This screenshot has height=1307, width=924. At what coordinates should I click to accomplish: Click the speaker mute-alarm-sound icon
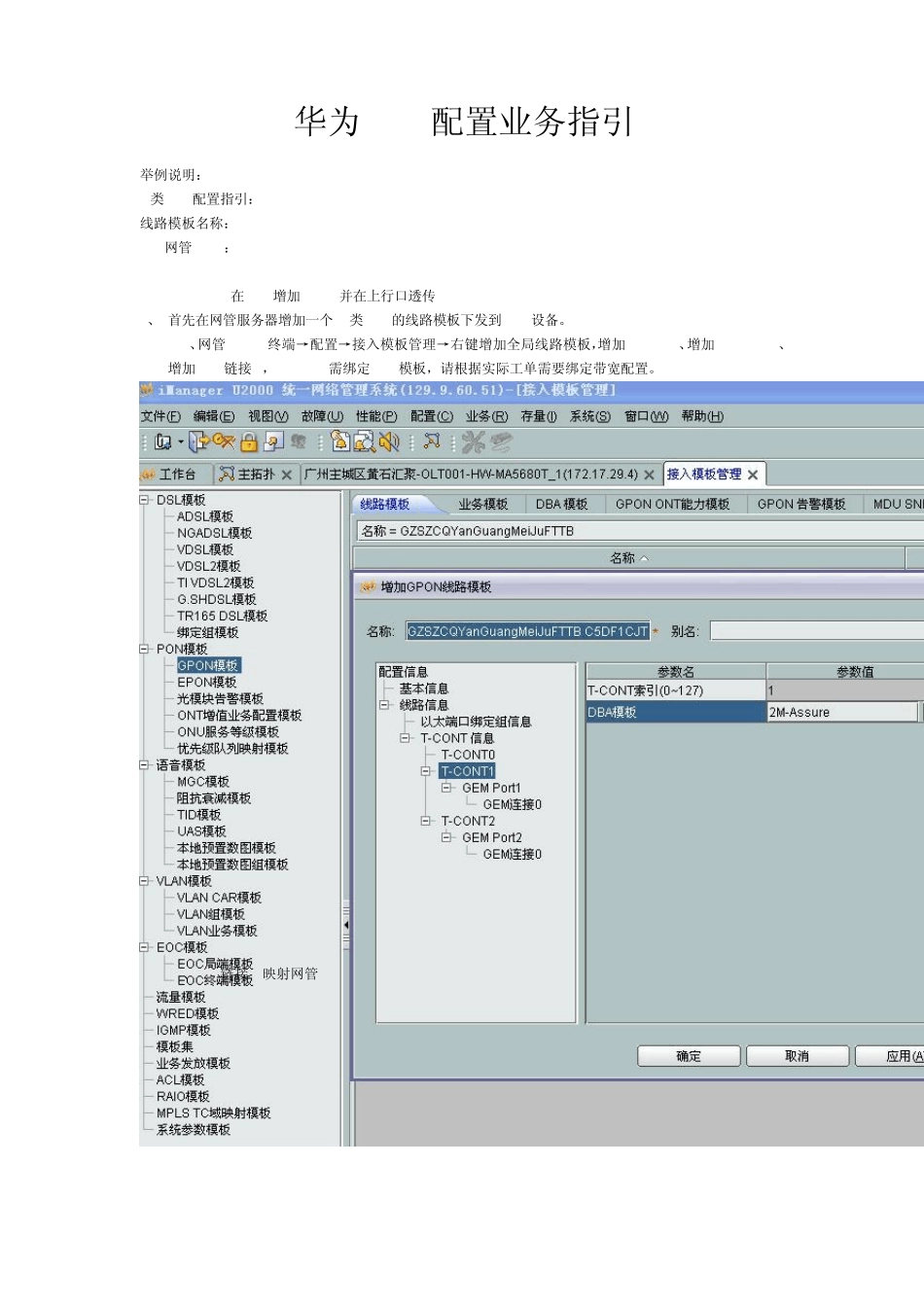coord(389,442)
